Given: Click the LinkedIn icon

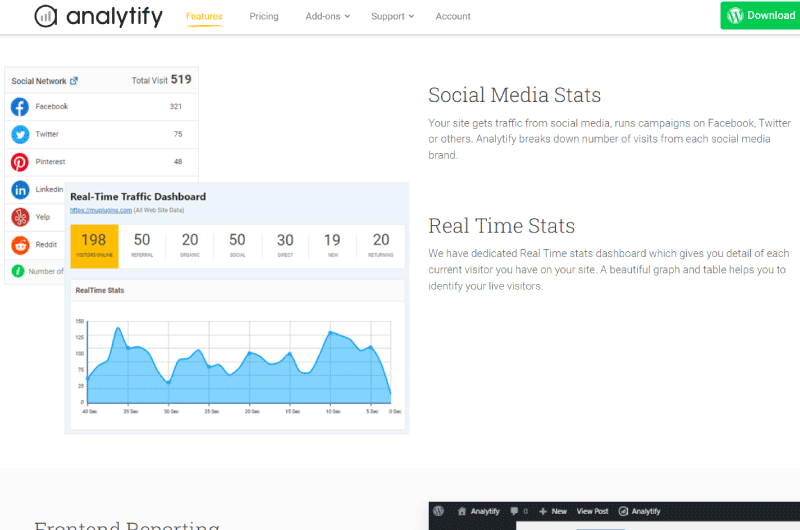Looking at the screenshot, I should coord(20,190).
